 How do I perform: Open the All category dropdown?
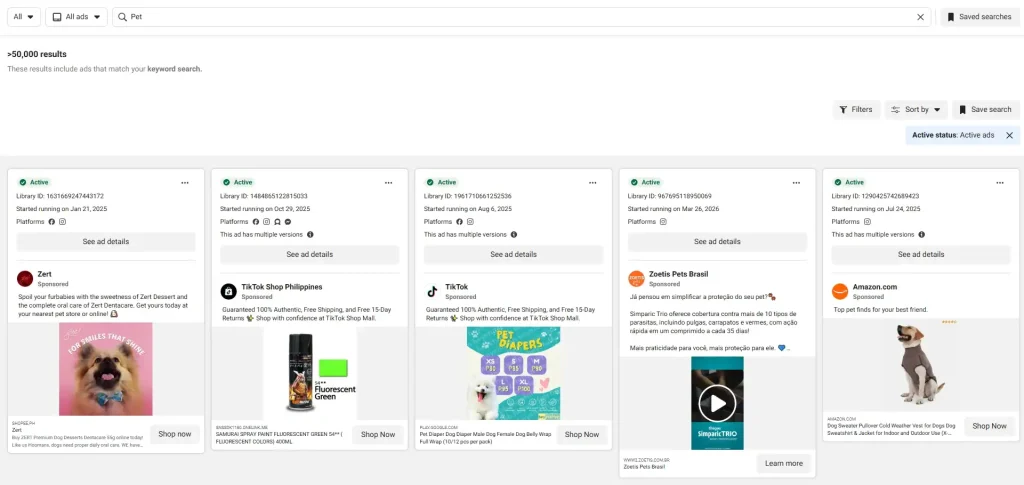(24, 17)
